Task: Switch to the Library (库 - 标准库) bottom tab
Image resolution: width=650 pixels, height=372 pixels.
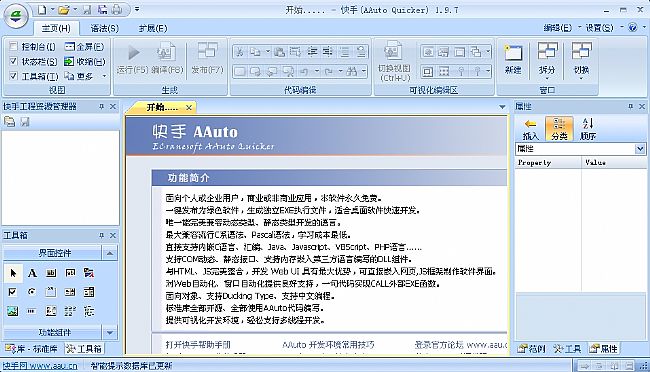Action: (x=32, y=349)
